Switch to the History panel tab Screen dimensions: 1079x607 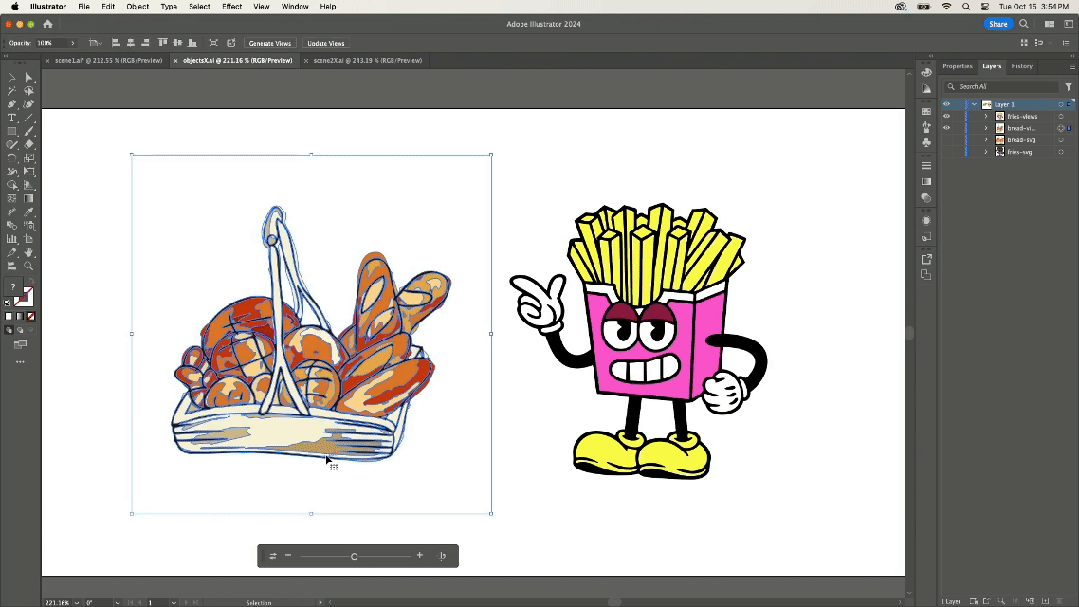coord(1022,66)
